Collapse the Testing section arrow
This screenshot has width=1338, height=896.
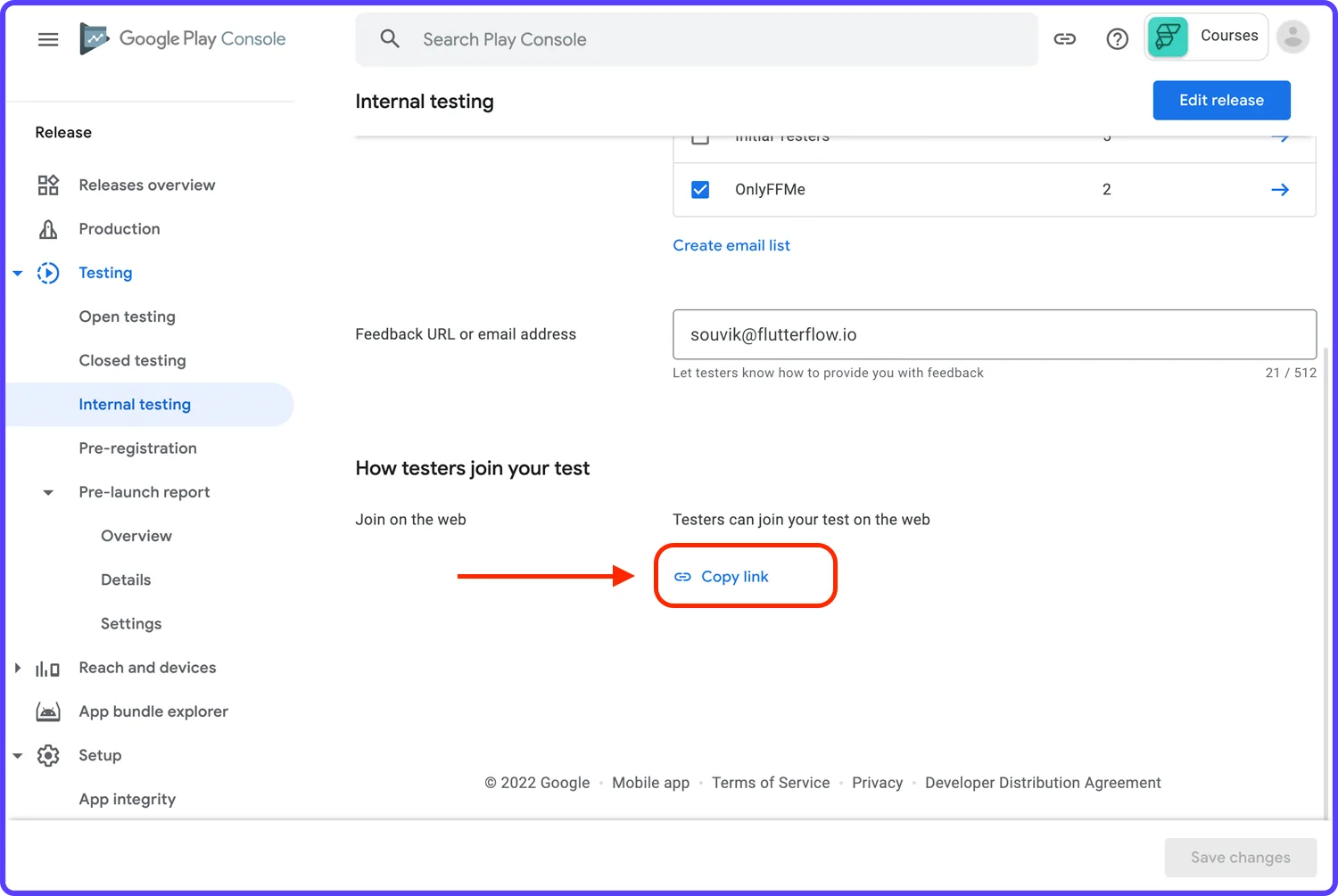click(x=17, y=274)
